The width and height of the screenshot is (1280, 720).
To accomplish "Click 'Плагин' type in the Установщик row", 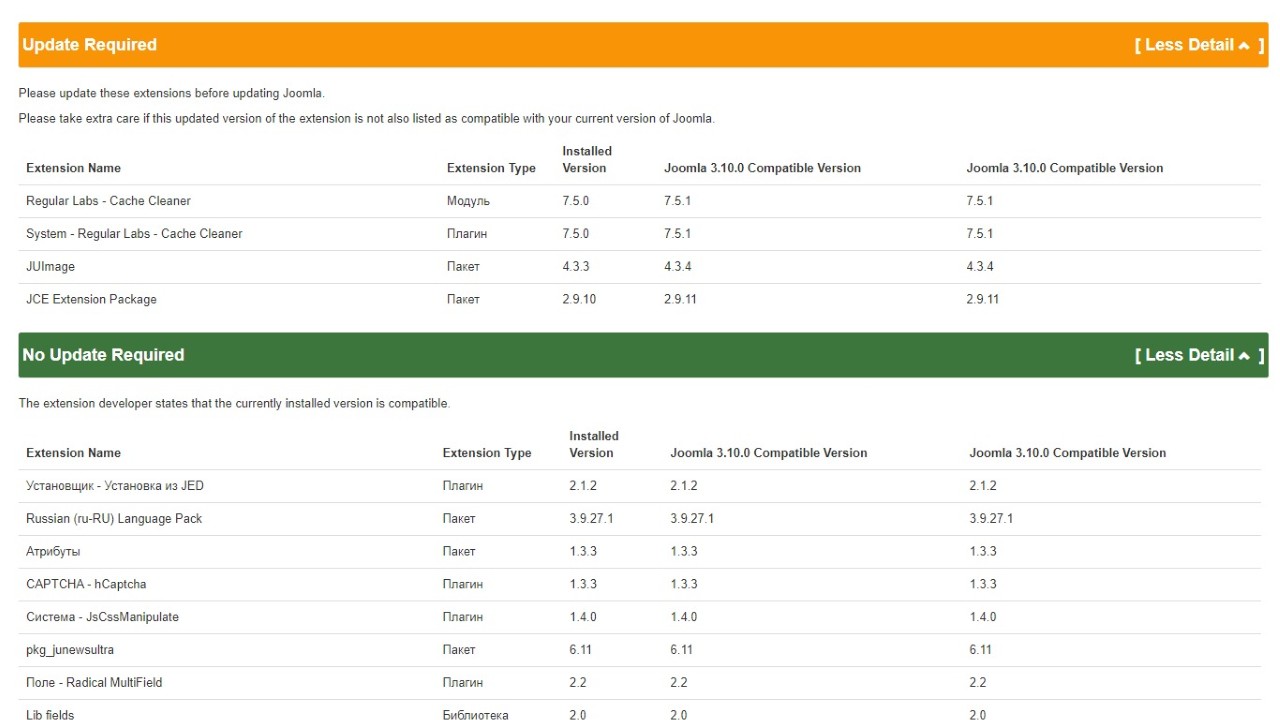I will click(x=463, y=486).
